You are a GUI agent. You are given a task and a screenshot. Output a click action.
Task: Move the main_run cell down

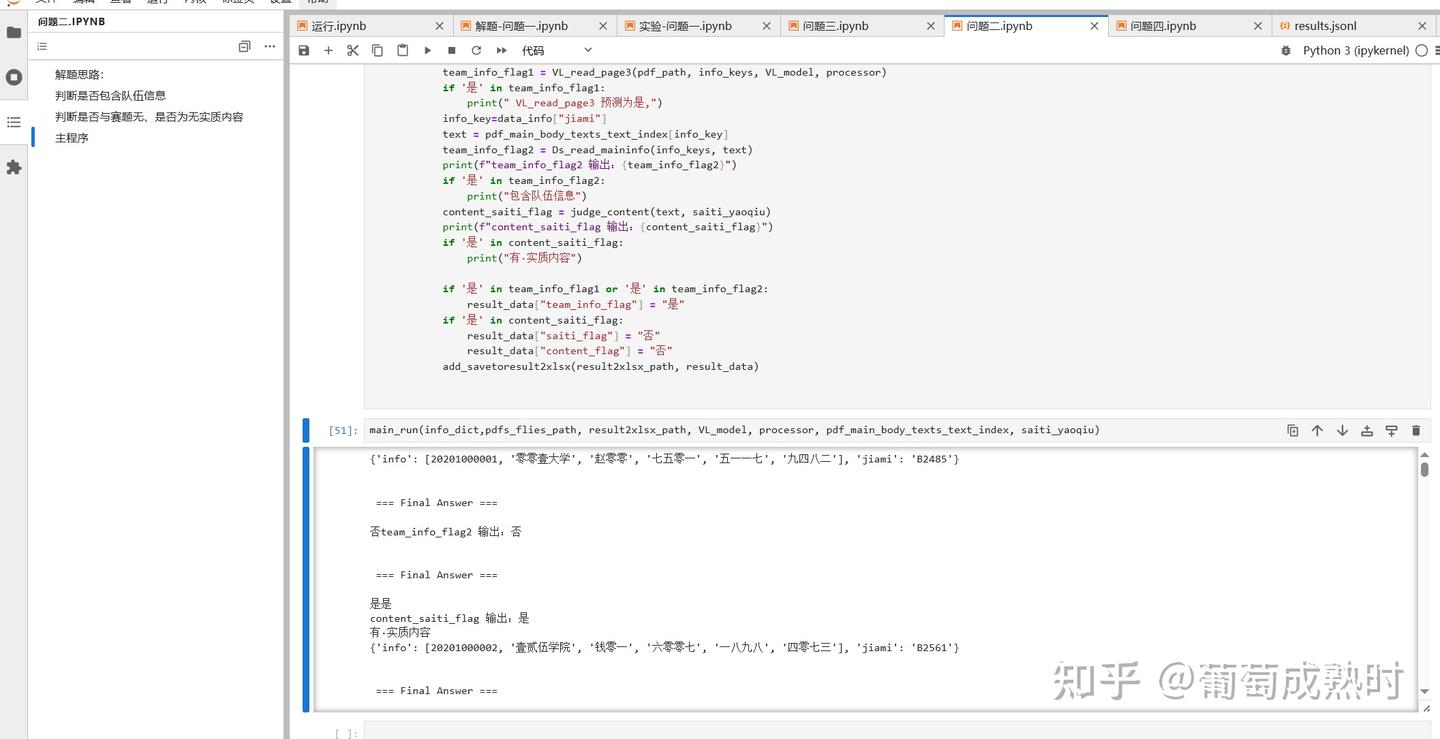point(1342,430)
